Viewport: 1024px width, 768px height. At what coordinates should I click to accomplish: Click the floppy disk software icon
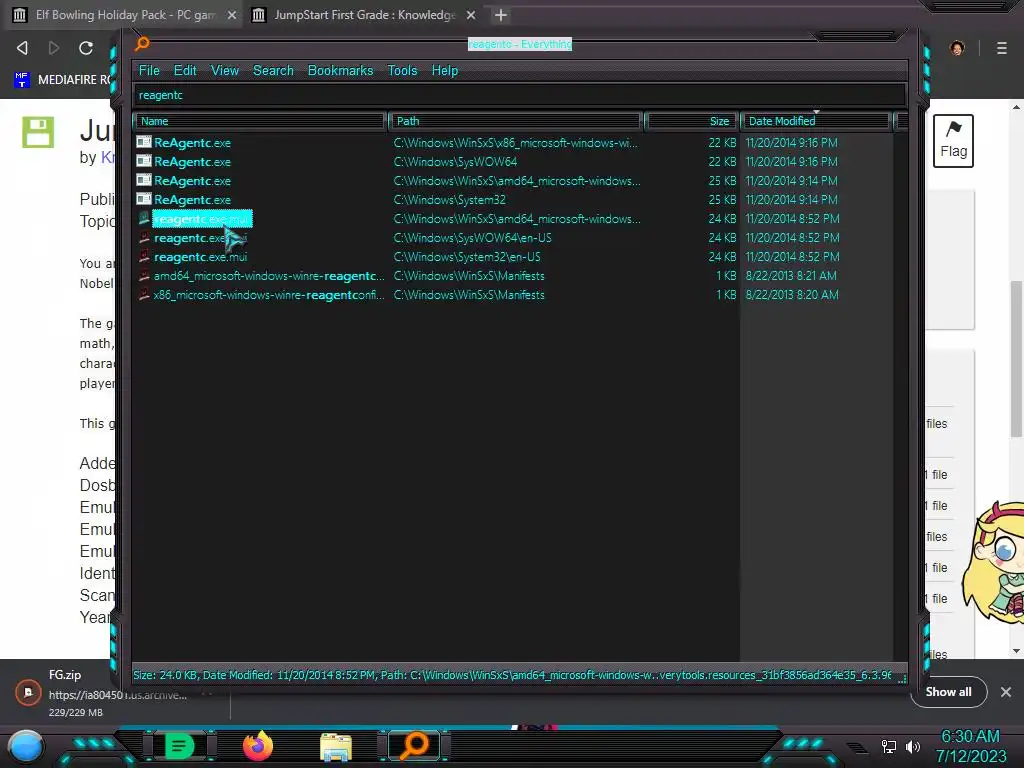[38, 132]
